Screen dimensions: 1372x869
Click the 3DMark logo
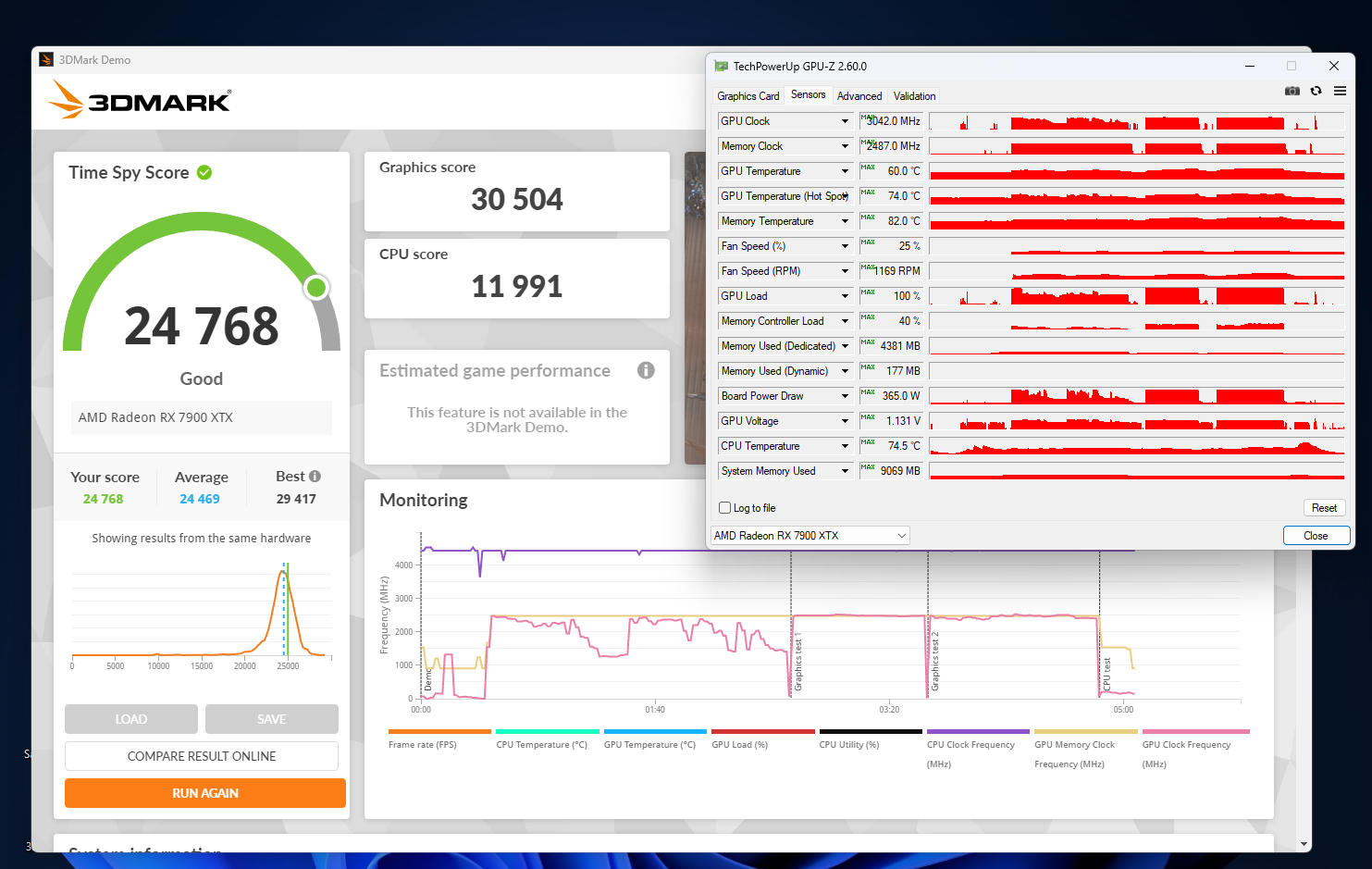140,99
